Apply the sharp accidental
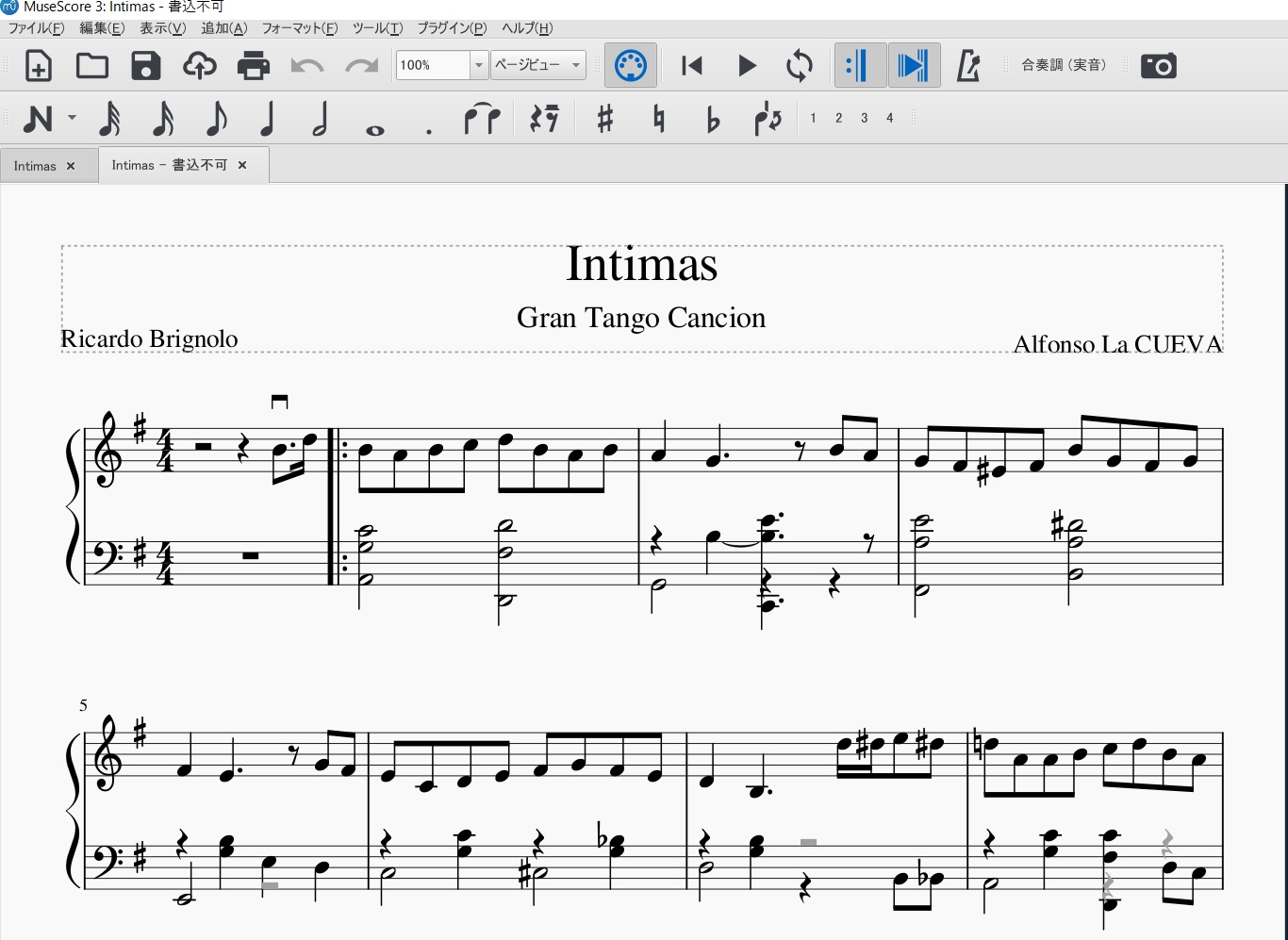Screen dimensions: 1288x940 [605, 119]
